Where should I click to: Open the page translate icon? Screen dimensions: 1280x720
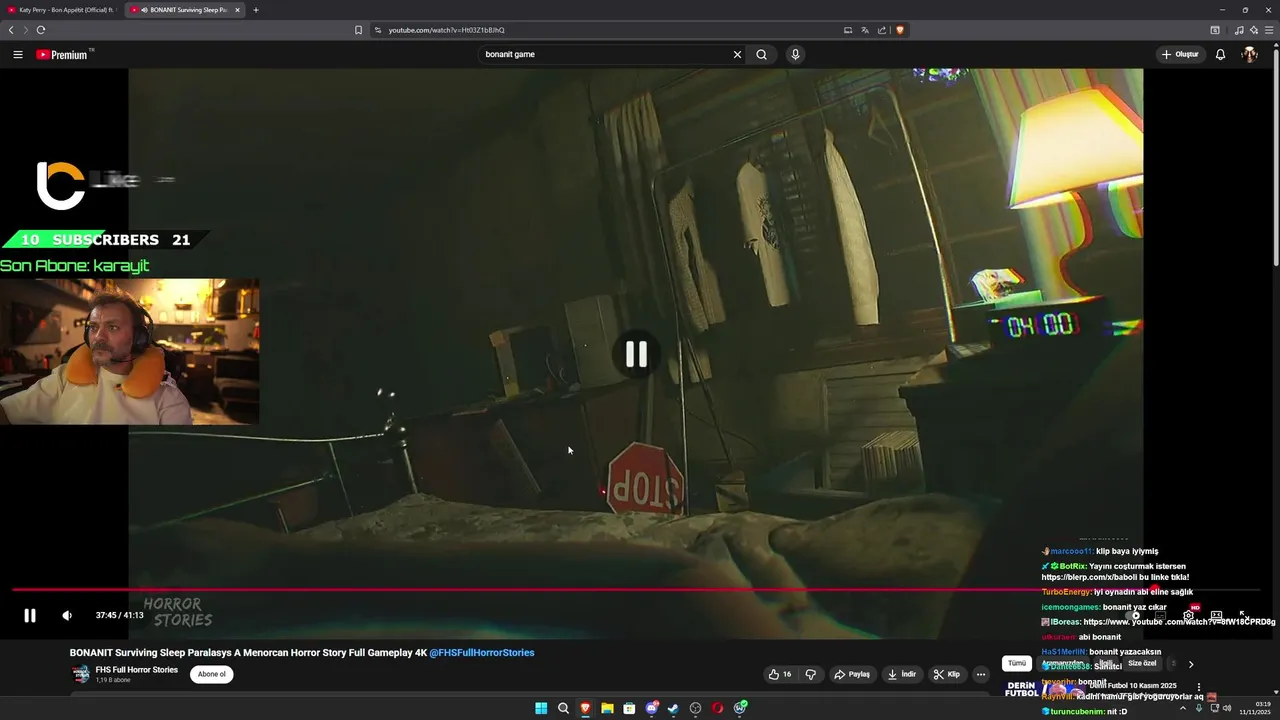[865, 30]
